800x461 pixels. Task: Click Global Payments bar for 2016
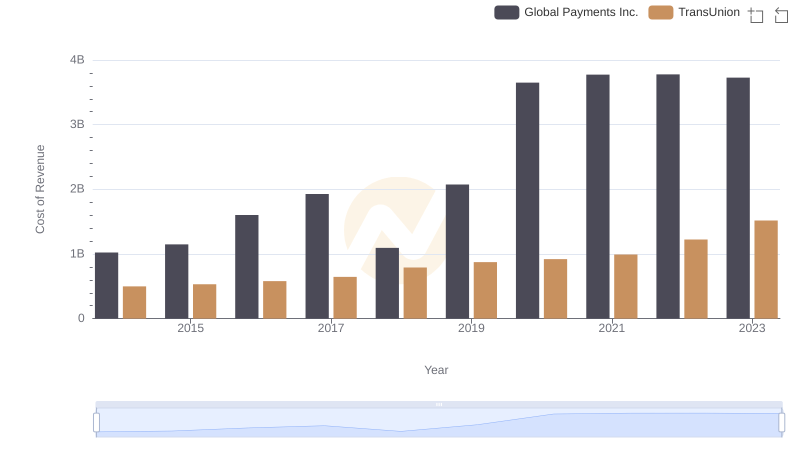click(x=247, y=267)
